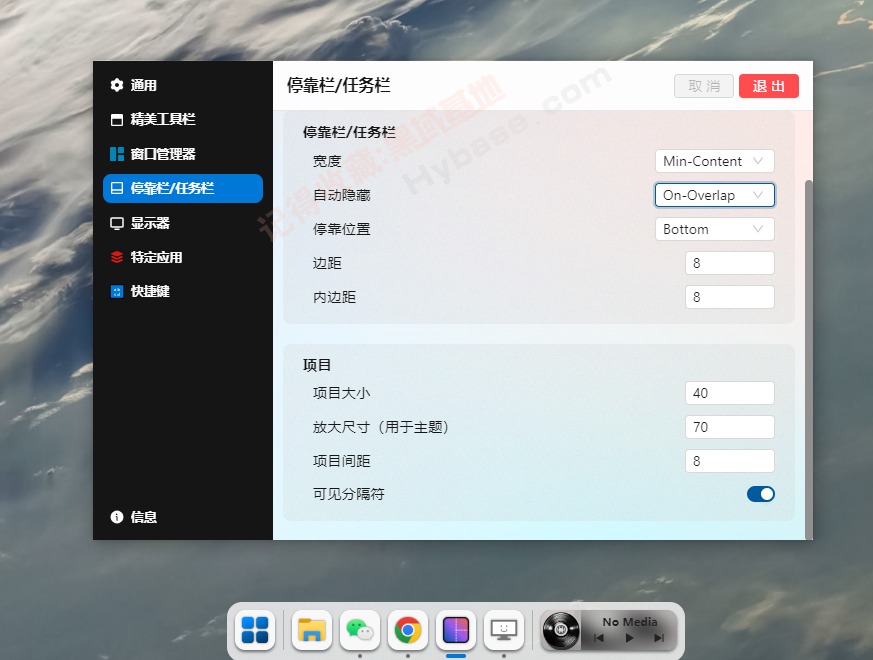Click the 放大尺寸 field showing 70
873x660 pixels.
pos(729,427)
